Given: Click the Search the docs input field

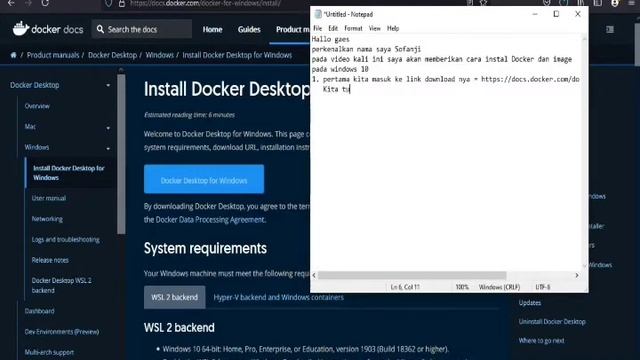Looking at the screenshot, I should pyautogui.click(x=142, y=29).
